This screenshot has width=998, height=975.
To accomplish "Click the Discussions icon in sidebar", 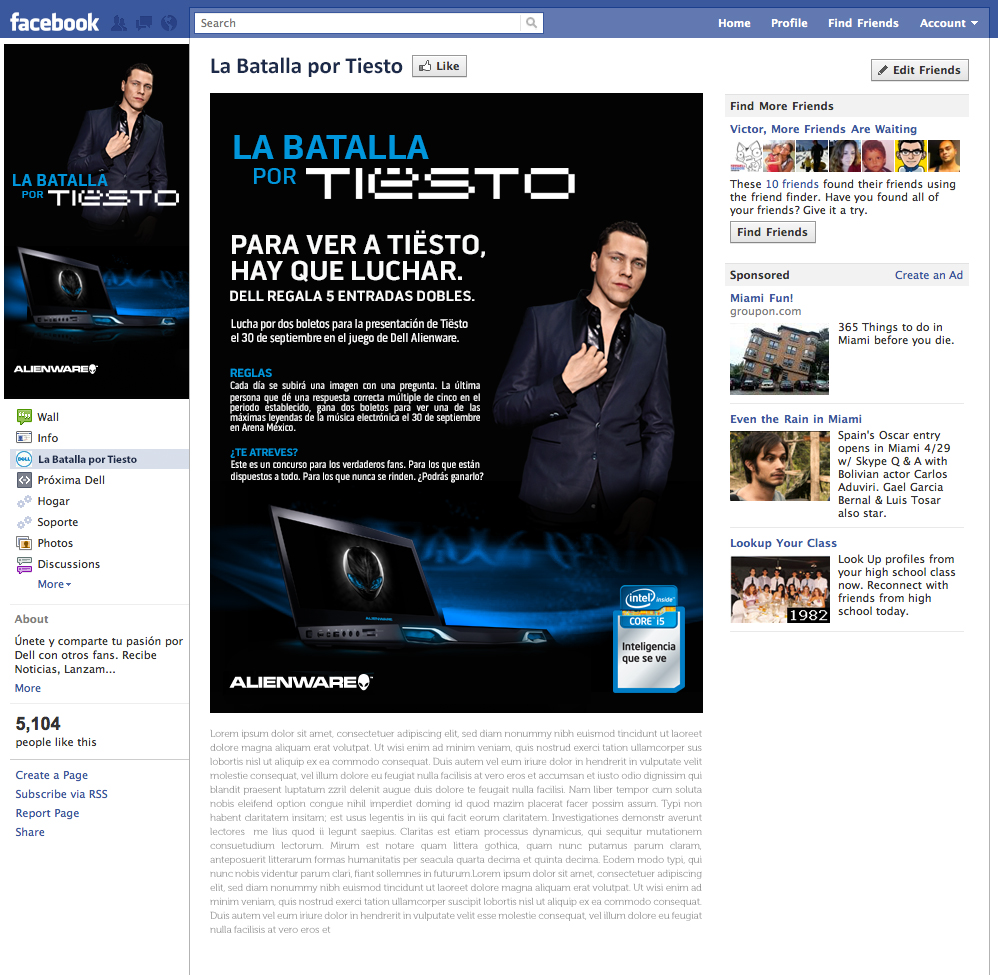I will [x=24, y=565].
